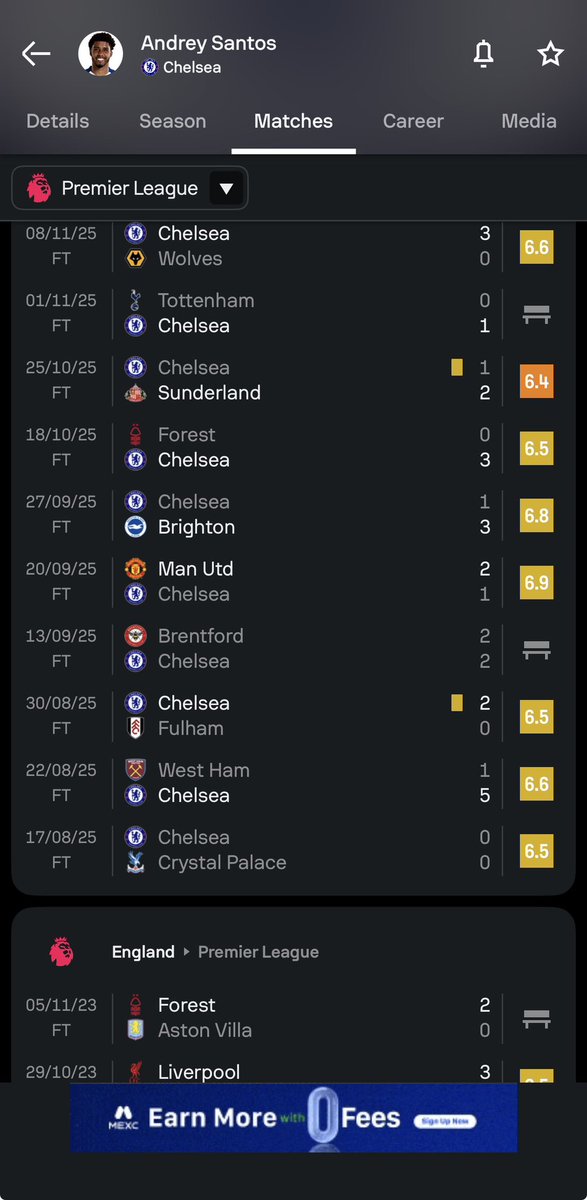The image size is (587, 1200).
Task: Switch to the Details tab
Action: [x=57, y=121]
